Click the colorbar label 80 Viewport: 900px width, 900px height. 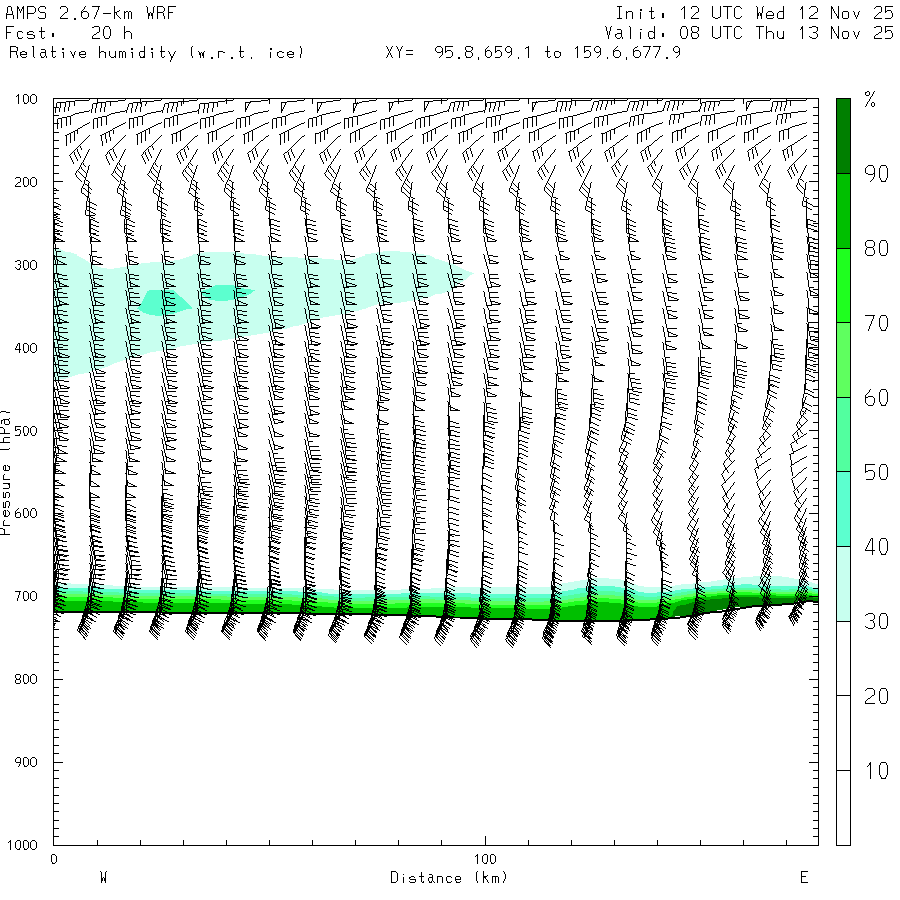[x=876, y=249]
